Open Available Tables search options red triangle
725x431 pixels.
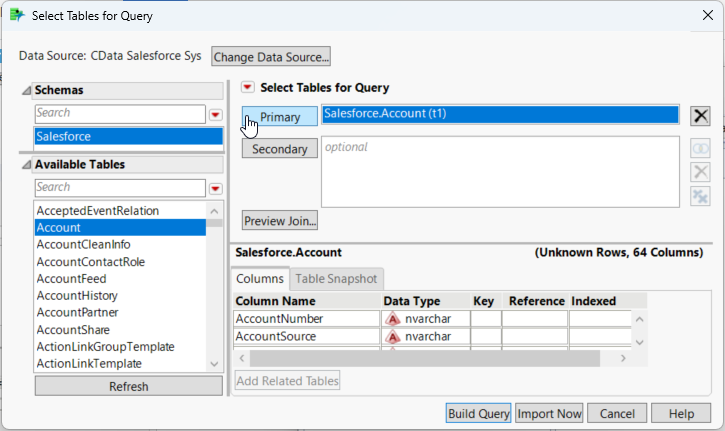pos(215,188)
